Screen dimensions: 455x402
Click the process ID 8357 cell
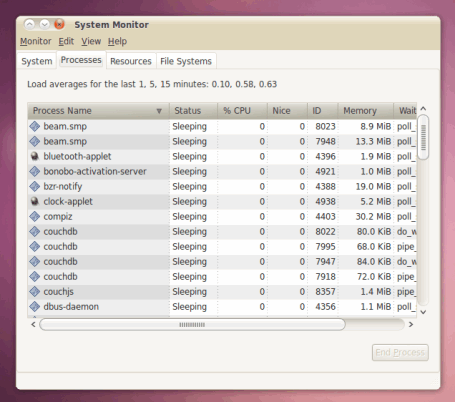tap(325, 291)
